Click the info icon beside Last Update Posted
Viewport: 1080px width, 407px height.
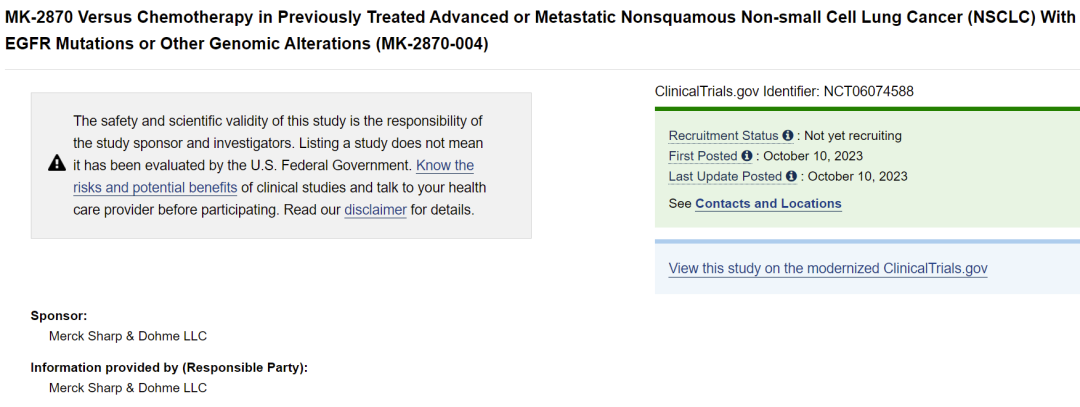(x=792, y=177)
